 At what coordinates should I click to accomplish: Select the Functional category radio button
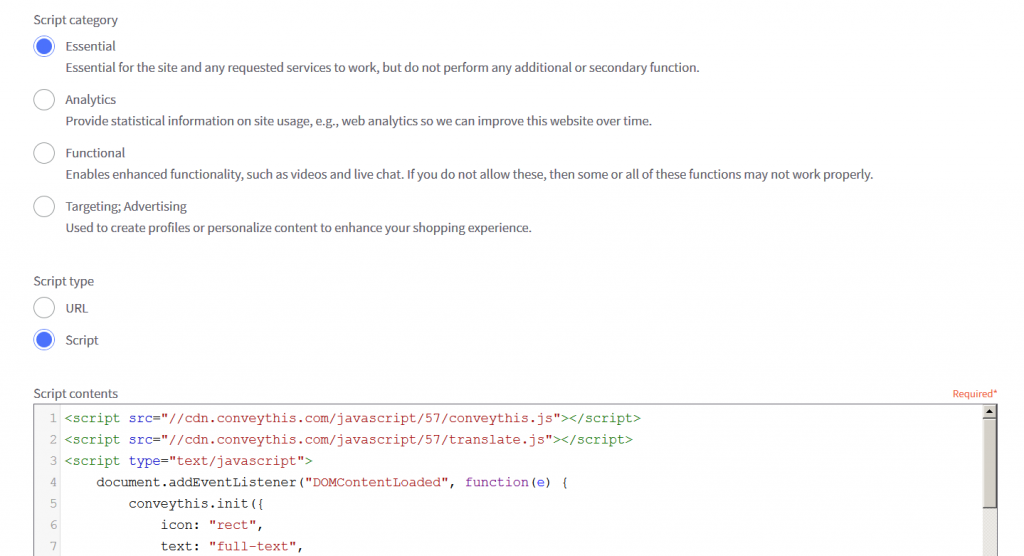click(x=44, y=153)
